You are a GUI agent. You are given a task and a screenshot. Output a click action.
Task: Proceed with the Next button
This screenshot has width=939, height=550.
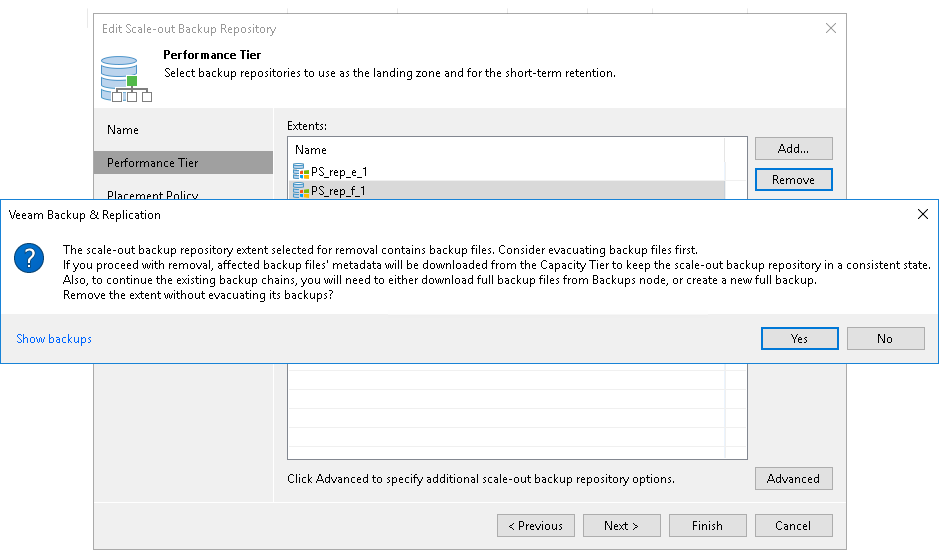tap(619, 526)
